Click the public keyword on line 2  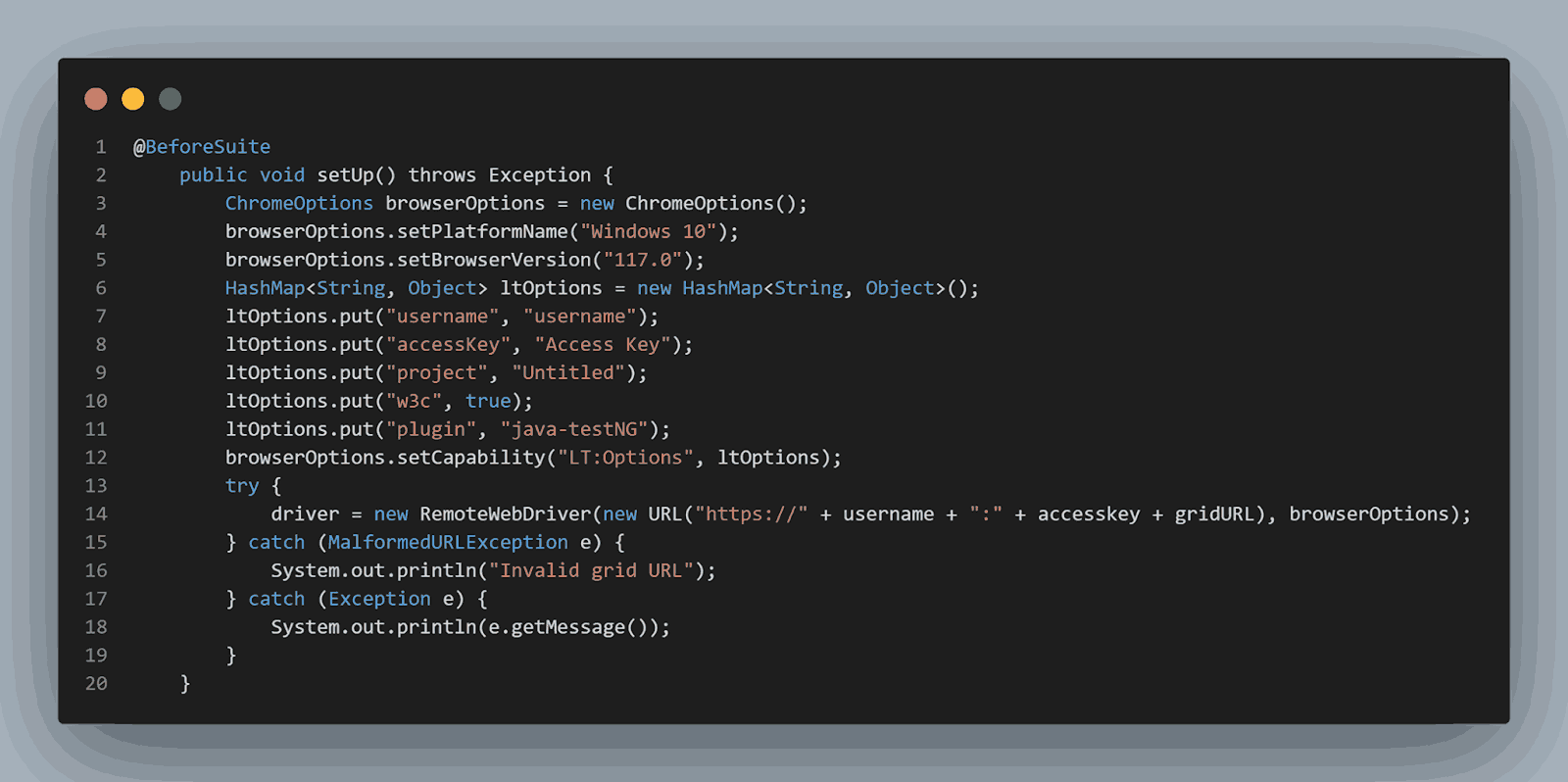click(x=213, y=175)
